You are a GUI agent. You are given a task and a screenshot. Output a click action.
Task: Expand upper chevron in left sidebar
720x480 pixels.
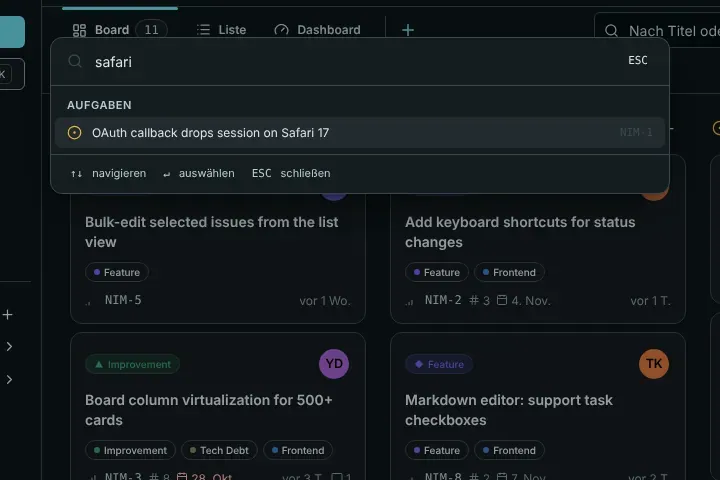coord(9,346)
